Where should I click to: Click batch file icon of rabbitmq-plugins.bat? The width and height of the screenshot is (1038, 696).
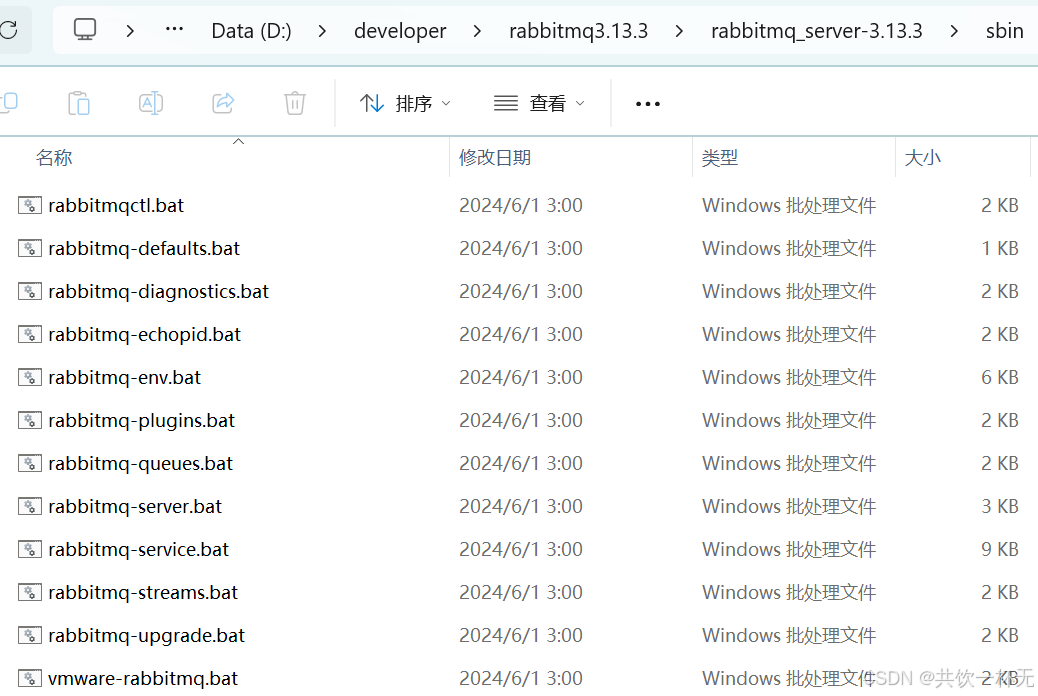[30, 421]
